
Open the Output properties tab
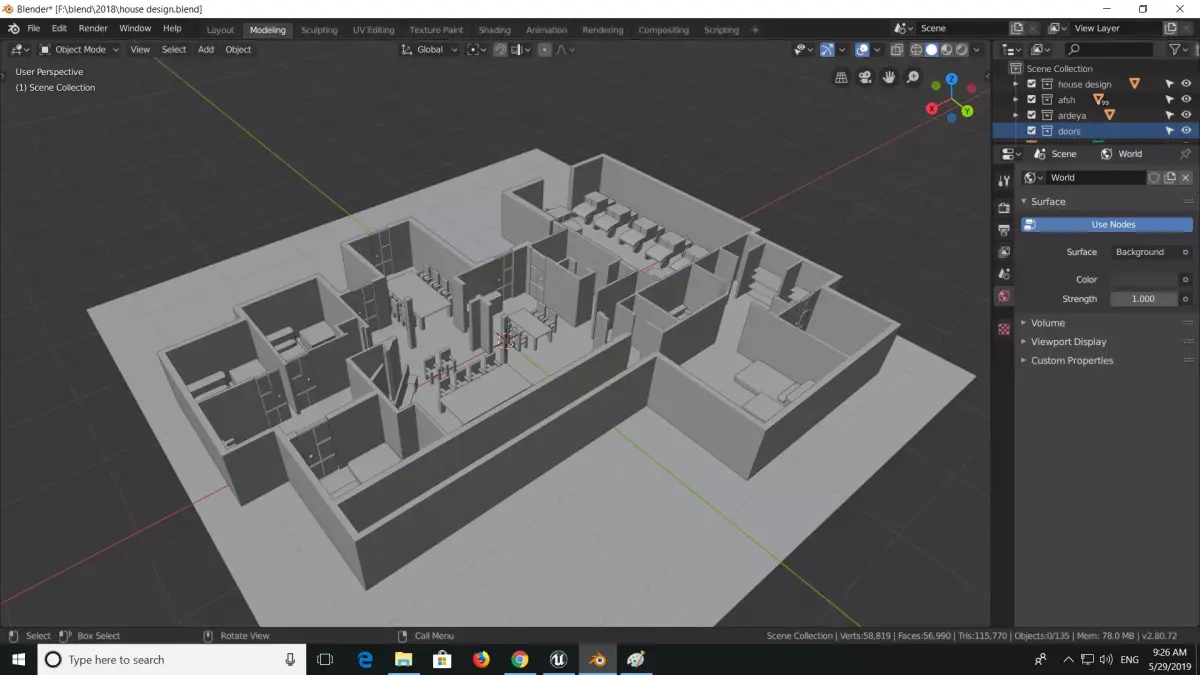tap(1004, 230)
